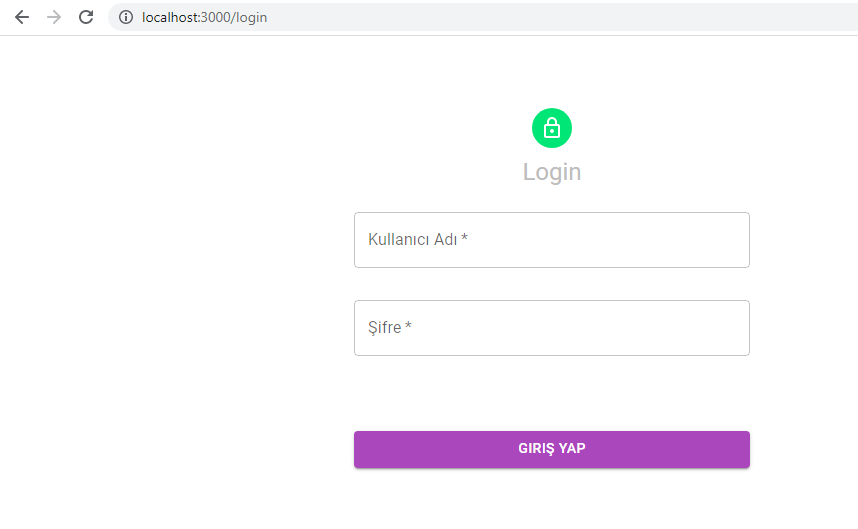
Task: Focus the Şifre password field
Action: tap(552, 328)
